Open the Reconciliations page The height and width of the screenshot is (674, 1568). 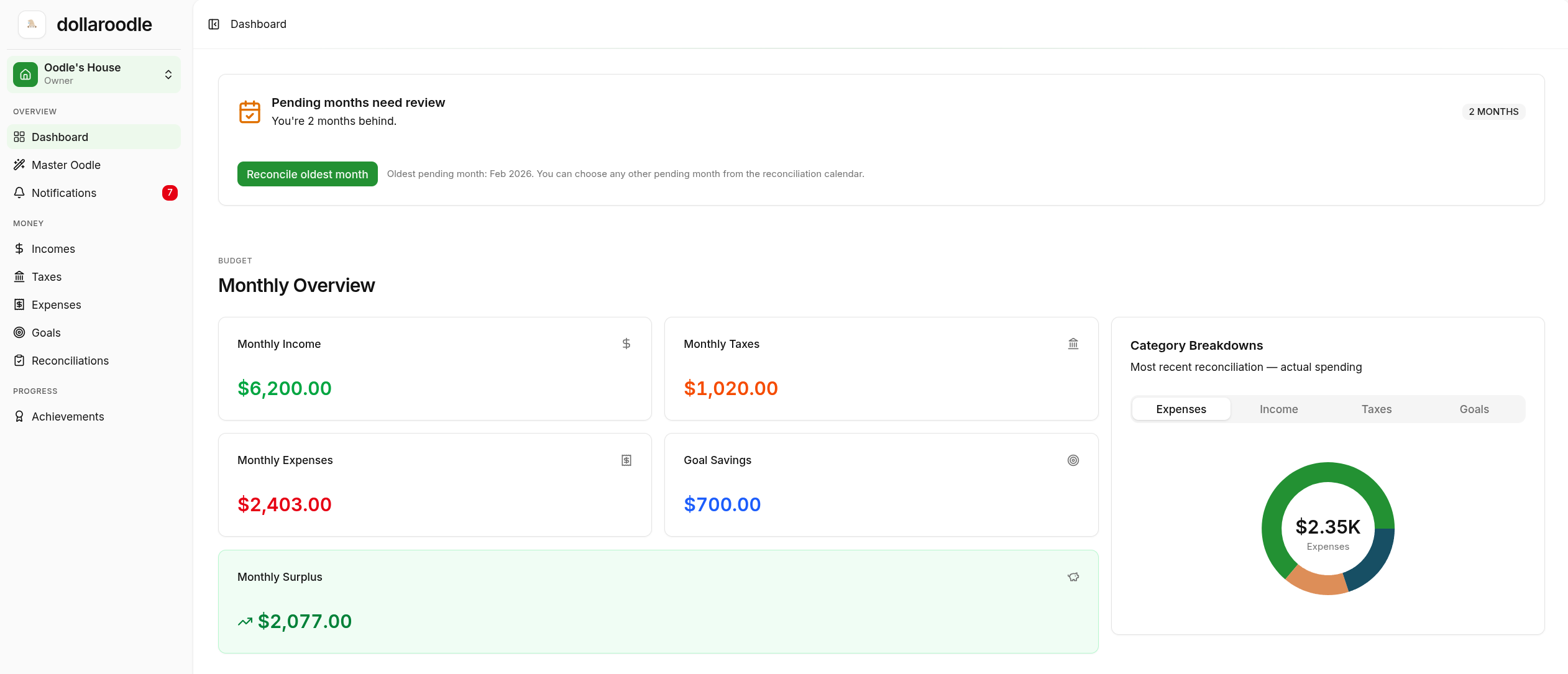point(70,360)
